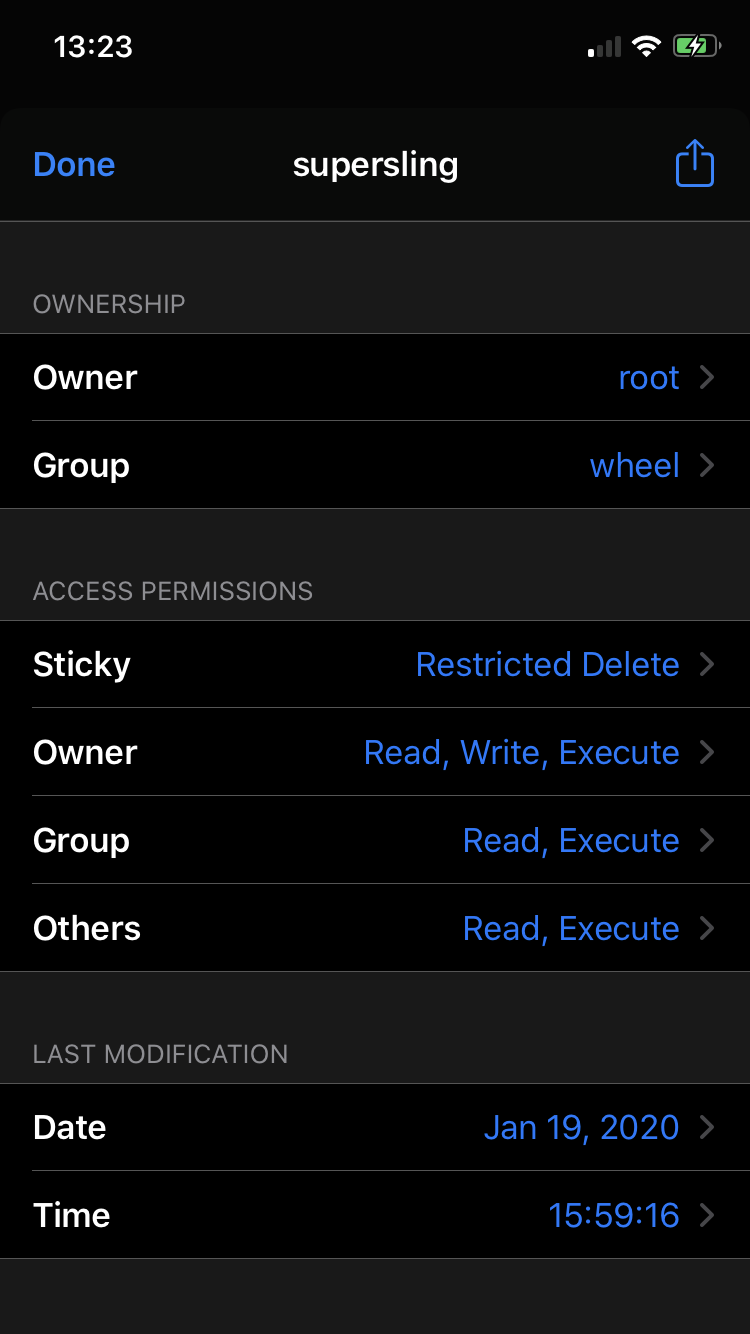
Task: Tap Done to close file info
Action: tap(74, 164)
